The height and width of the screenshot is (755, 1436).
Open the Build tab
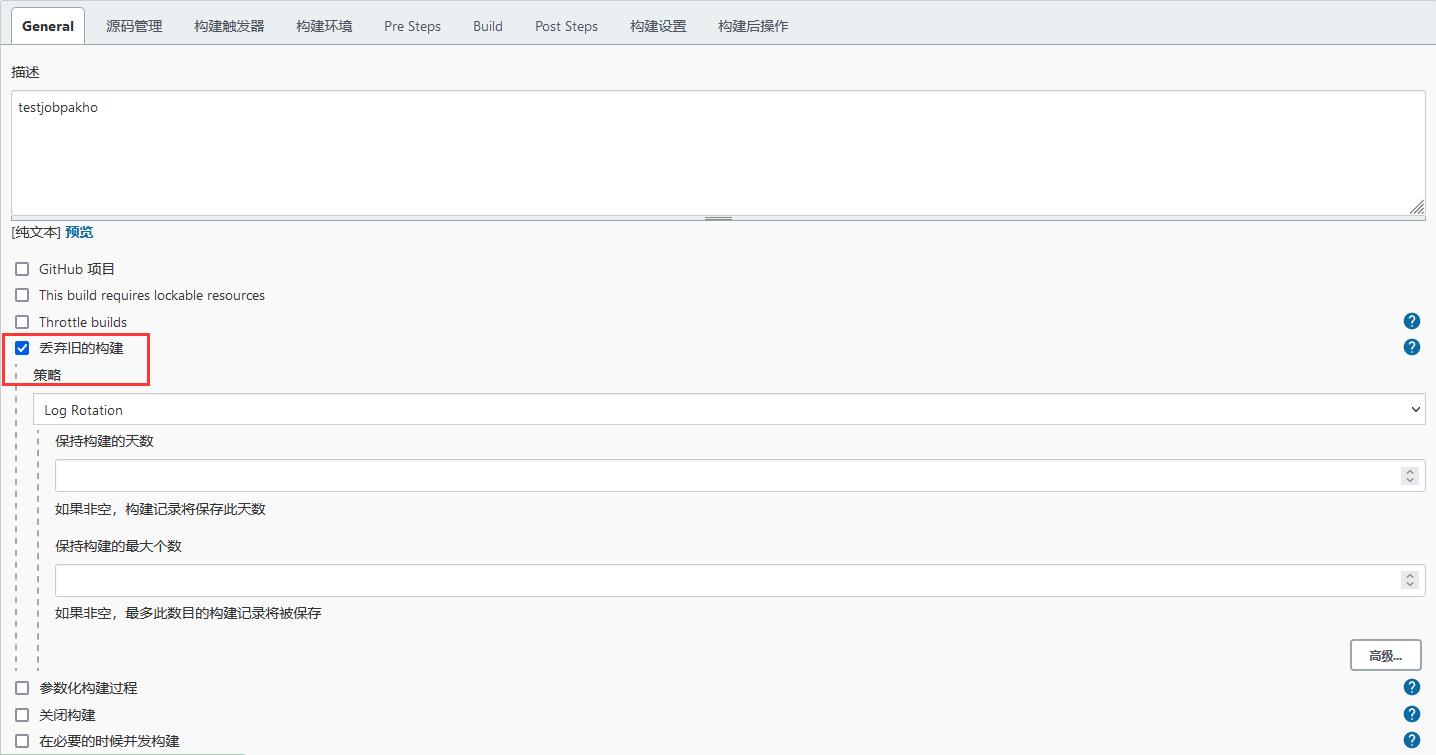(488, 26)
